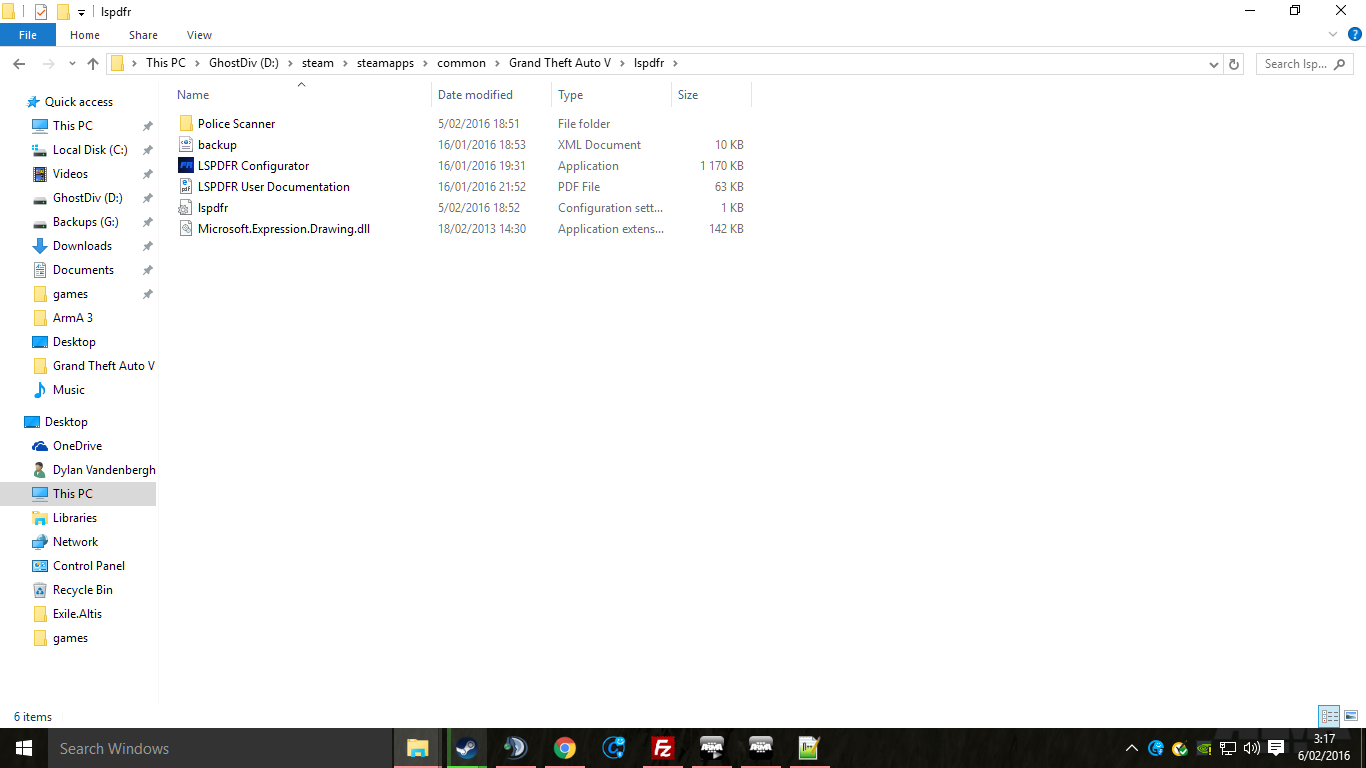Screen dimensions: 1366x768
Task: Open the Action Center notifications
Action: pos(1276,748)
